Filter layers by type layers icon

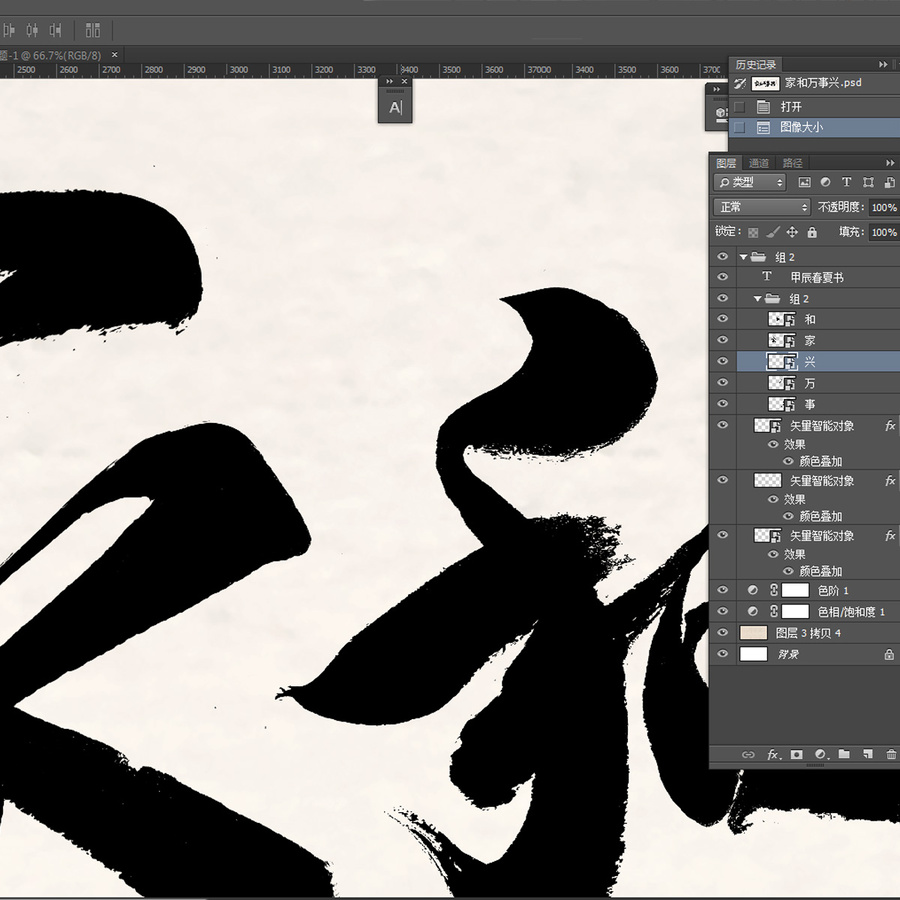(x=847, y=183)
